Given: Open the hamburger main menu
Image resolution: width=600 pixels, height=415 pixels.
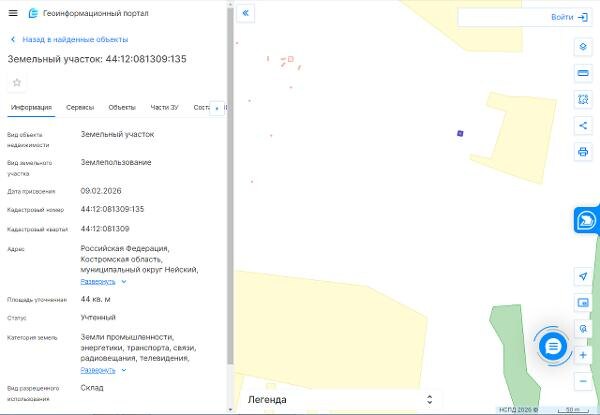Looking at the screenshot, I should click(x=13, y=13).
